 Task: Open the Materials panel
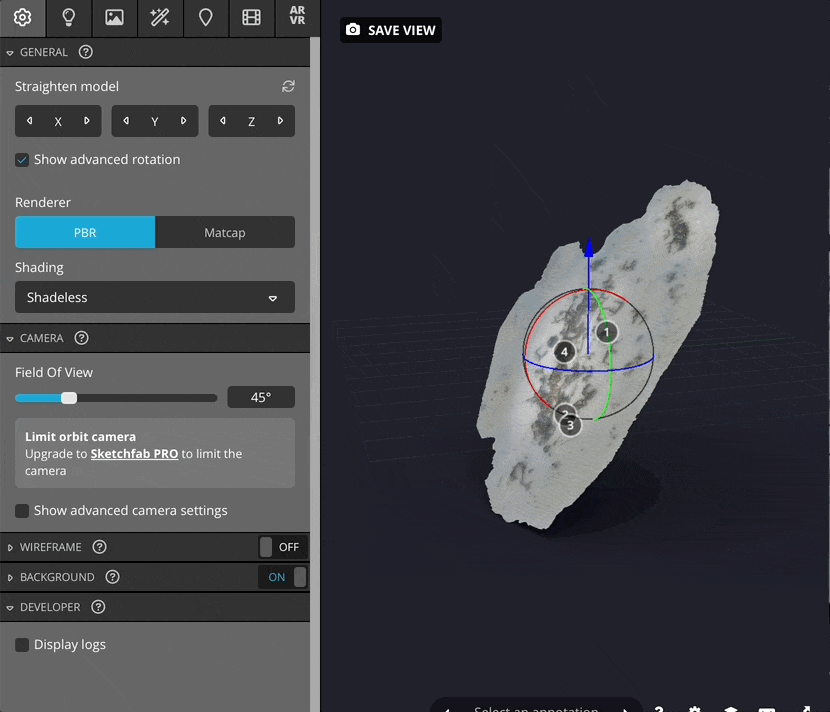[114, 18]
